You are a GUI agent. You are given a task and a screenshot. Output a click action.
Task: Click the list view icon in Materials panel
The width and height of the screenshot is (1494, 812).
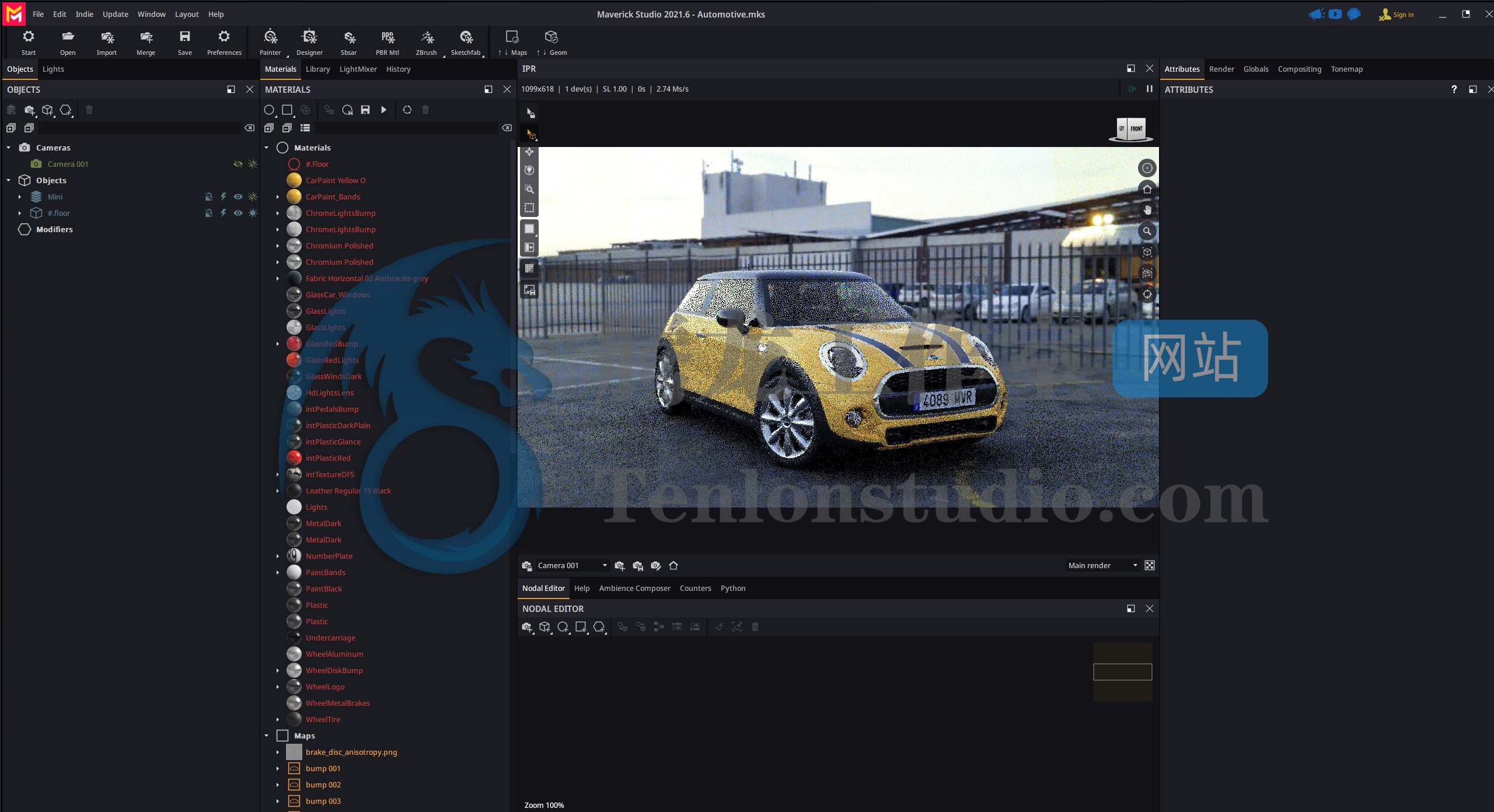[x=305, y=128]
